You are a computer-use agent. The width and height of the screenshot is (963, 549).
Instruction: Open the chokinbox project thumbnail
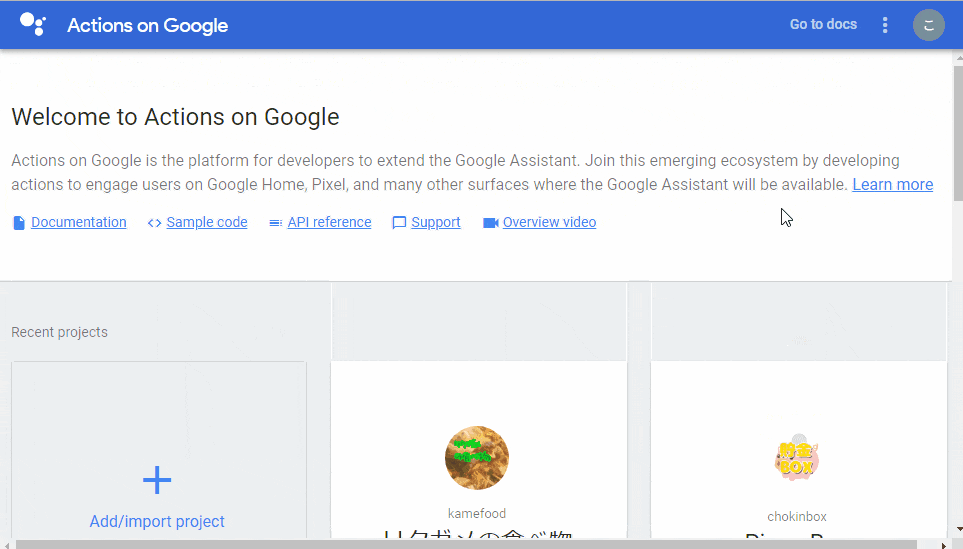797,458
